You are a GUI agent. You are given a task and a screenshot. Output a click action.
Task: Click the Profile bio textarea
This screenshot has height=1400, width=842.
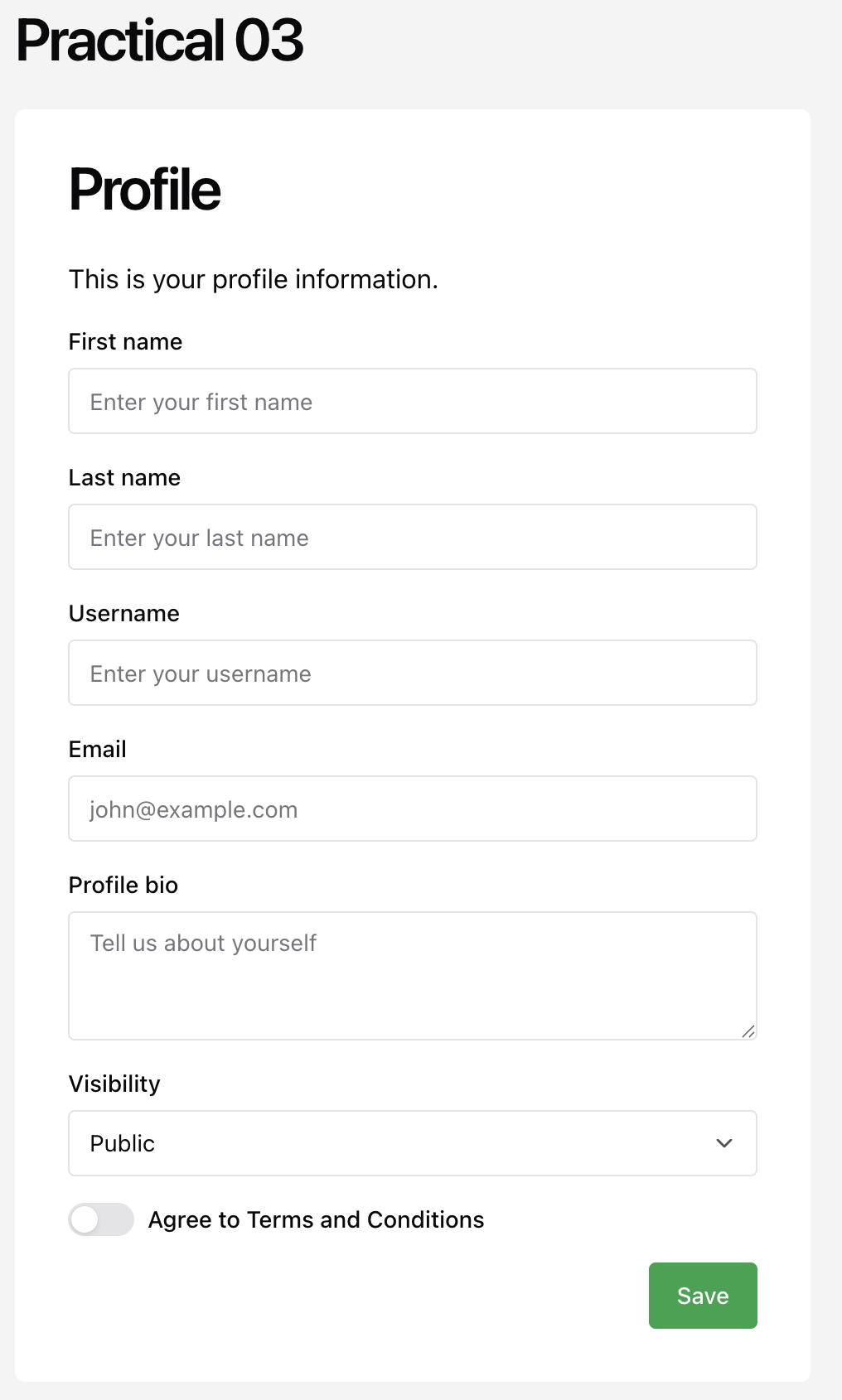[x=412, y=975]
